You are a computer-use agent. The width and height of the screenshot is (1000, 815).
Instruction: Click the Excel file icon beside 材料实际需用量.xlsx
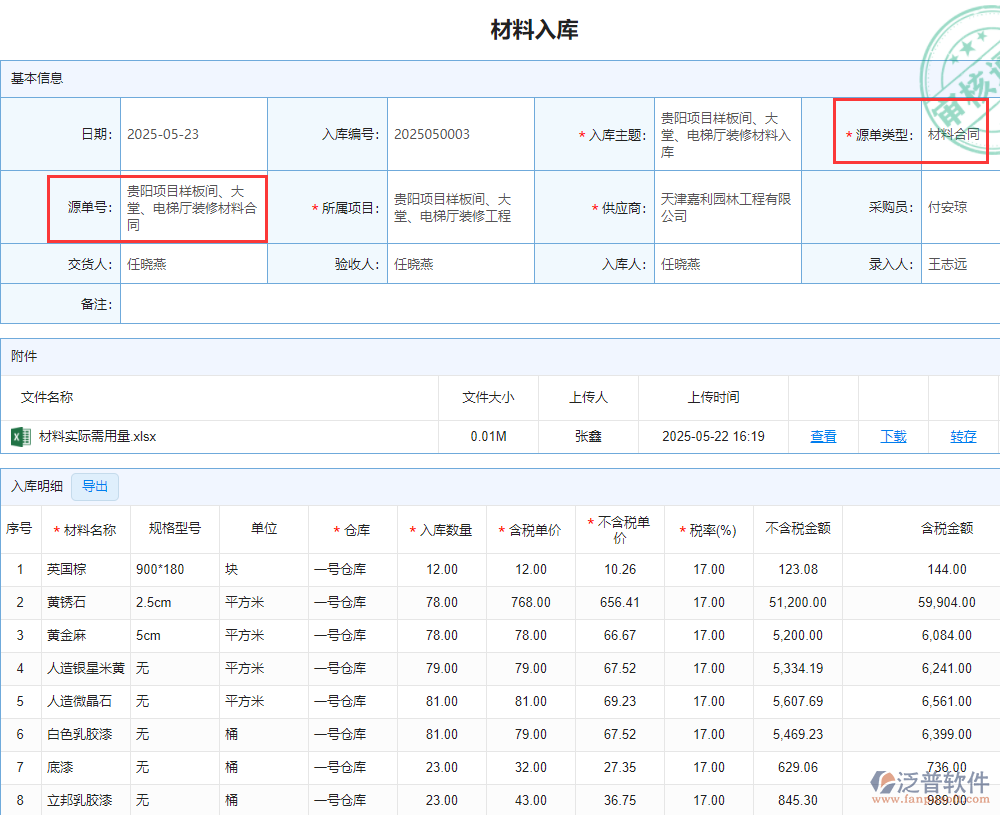(x=20, y=436)
